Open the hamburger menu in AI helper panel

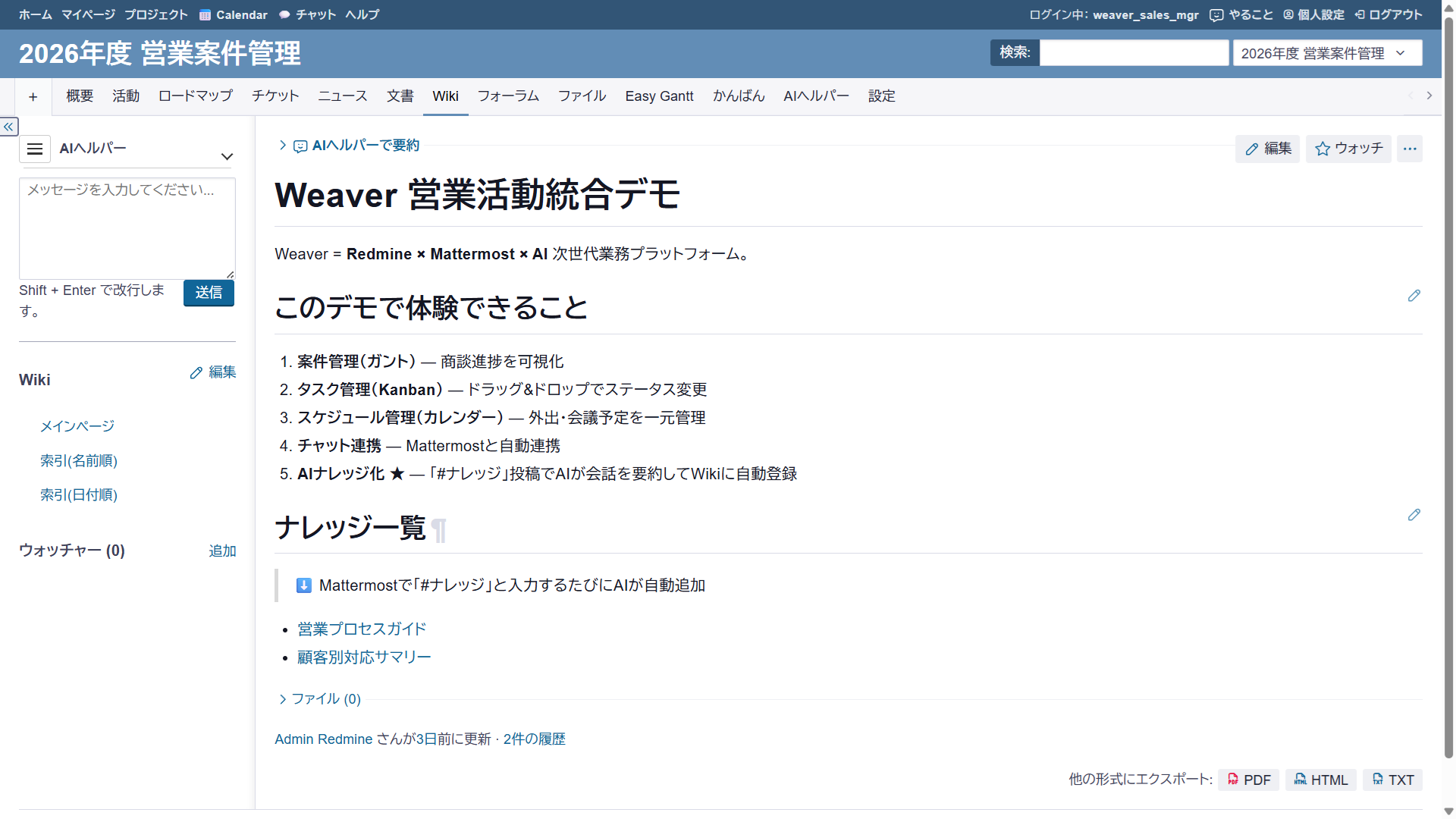click(35, 149)
